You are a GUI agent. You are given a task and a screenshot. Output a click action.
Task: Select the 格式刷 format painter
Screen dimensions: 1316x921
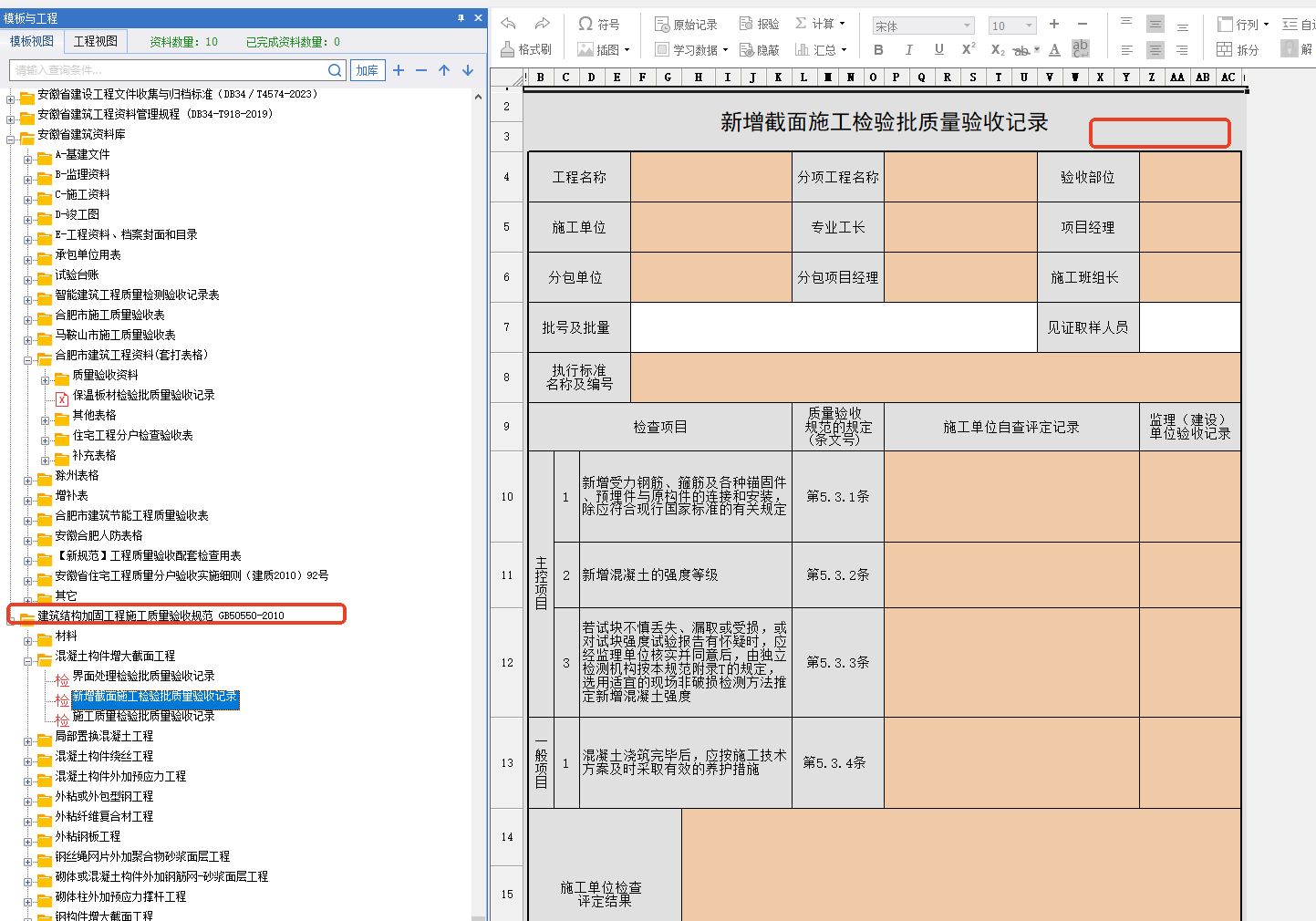[x=526, y=49]
